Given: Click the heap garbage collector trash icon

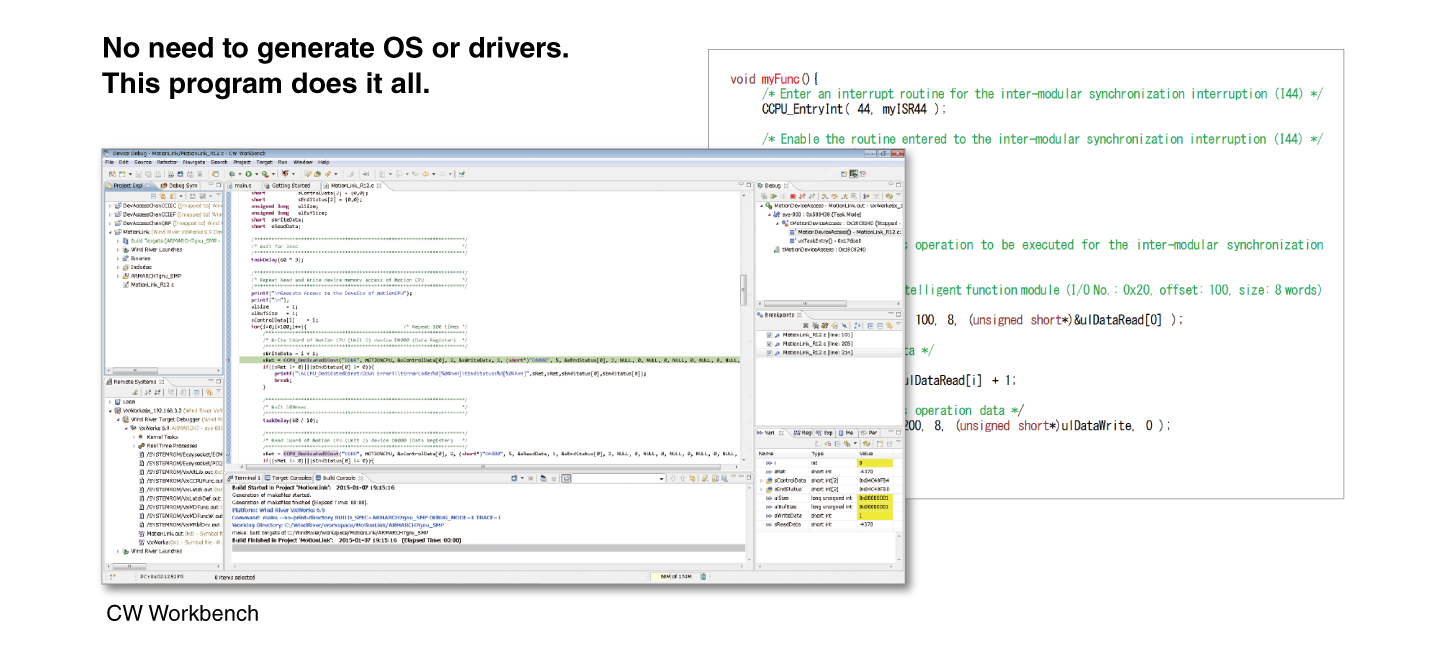Looking at the screenshot, I should [703, 576].
